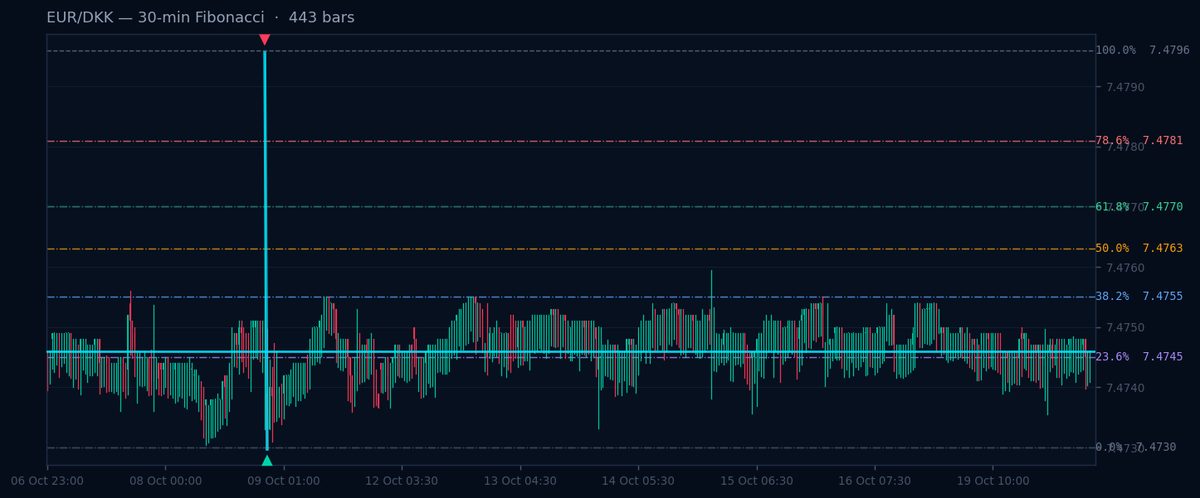Click the blue 38.2% dashed level line
This screenshot has width=1200, height=498.
pyautogui.click(x=571, y=297)
